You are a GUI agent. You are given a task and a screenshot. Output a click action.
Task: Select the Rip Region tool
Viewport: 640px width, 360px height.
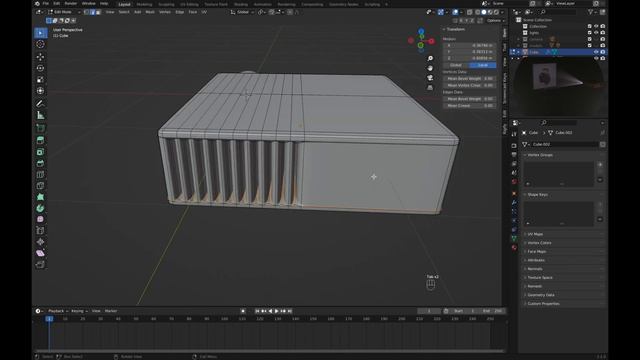40,264
